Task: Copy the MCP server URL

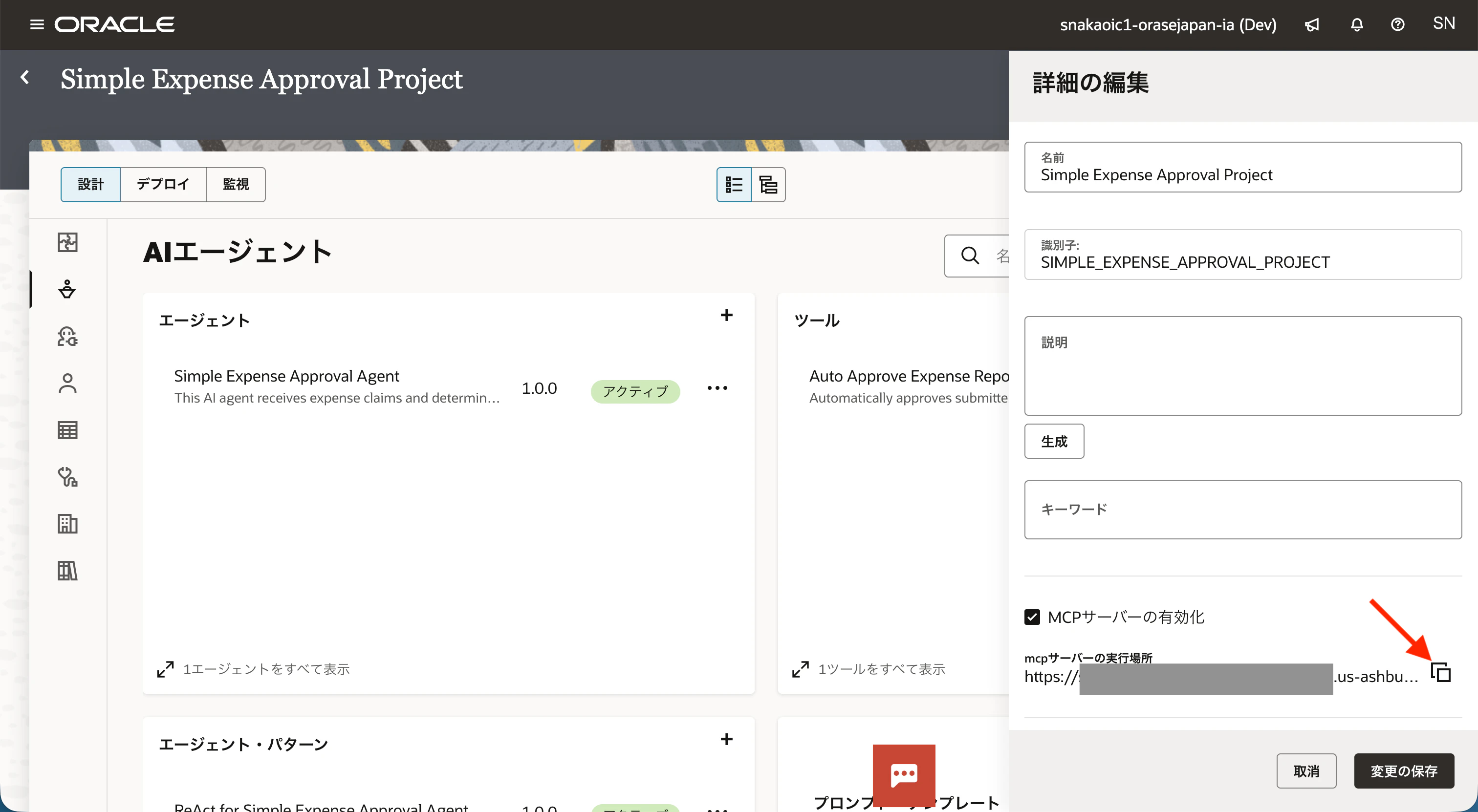Action: point(1441,673)
